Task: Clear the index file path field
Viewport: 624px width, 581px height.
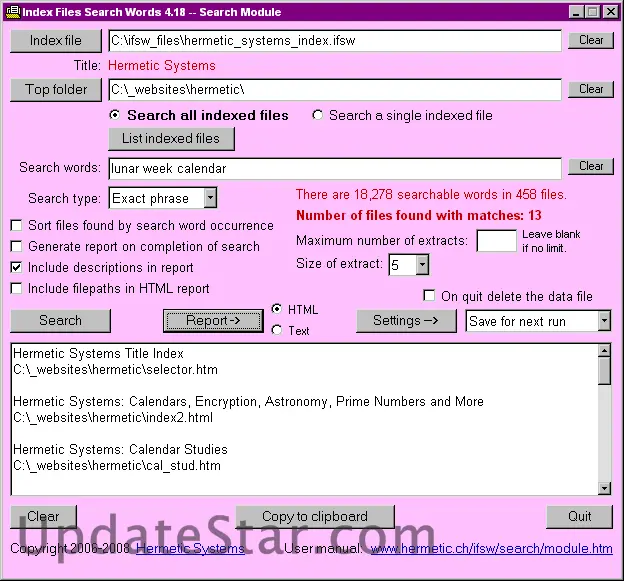Action: point(591,40)
